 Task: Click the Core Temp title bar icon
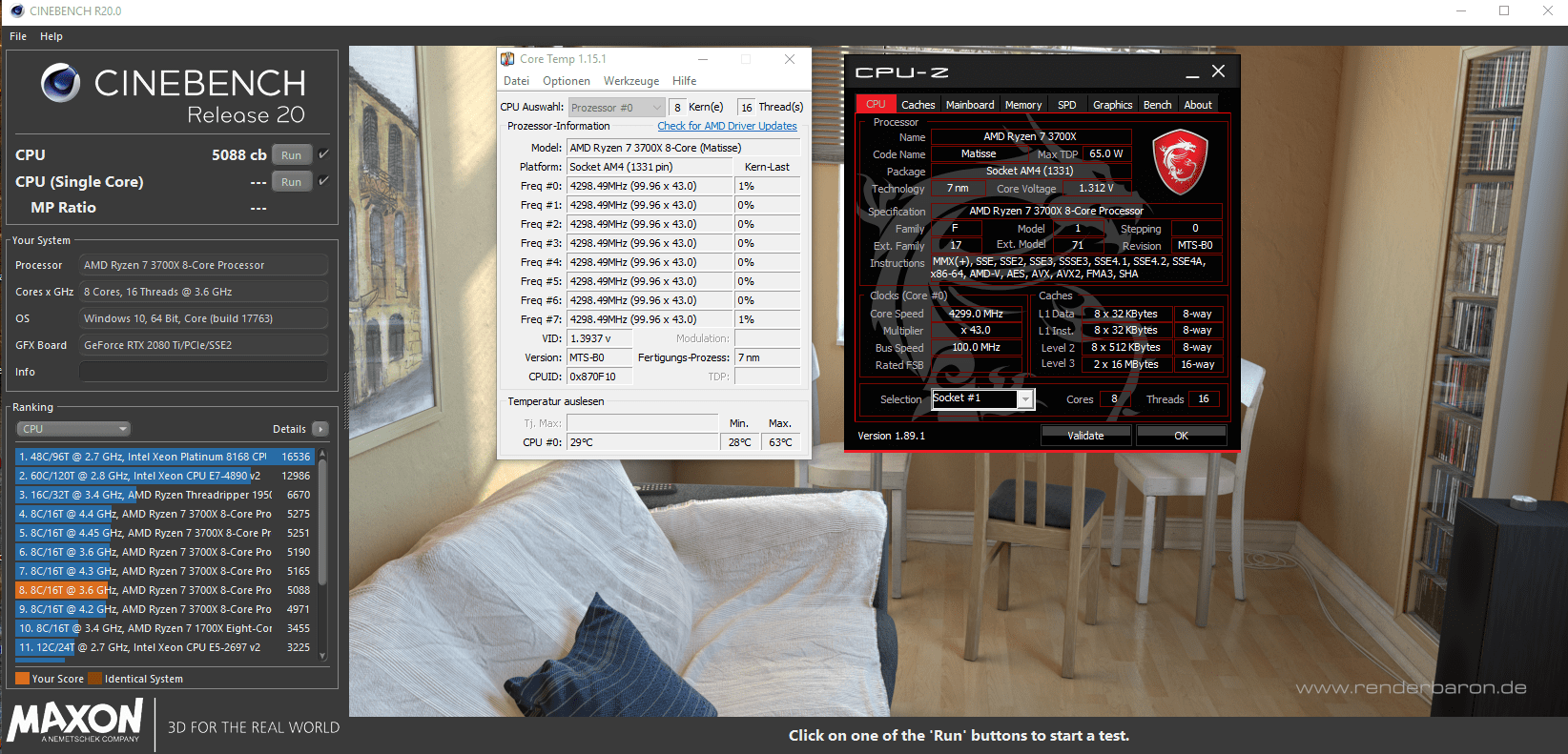click(507, 59)
